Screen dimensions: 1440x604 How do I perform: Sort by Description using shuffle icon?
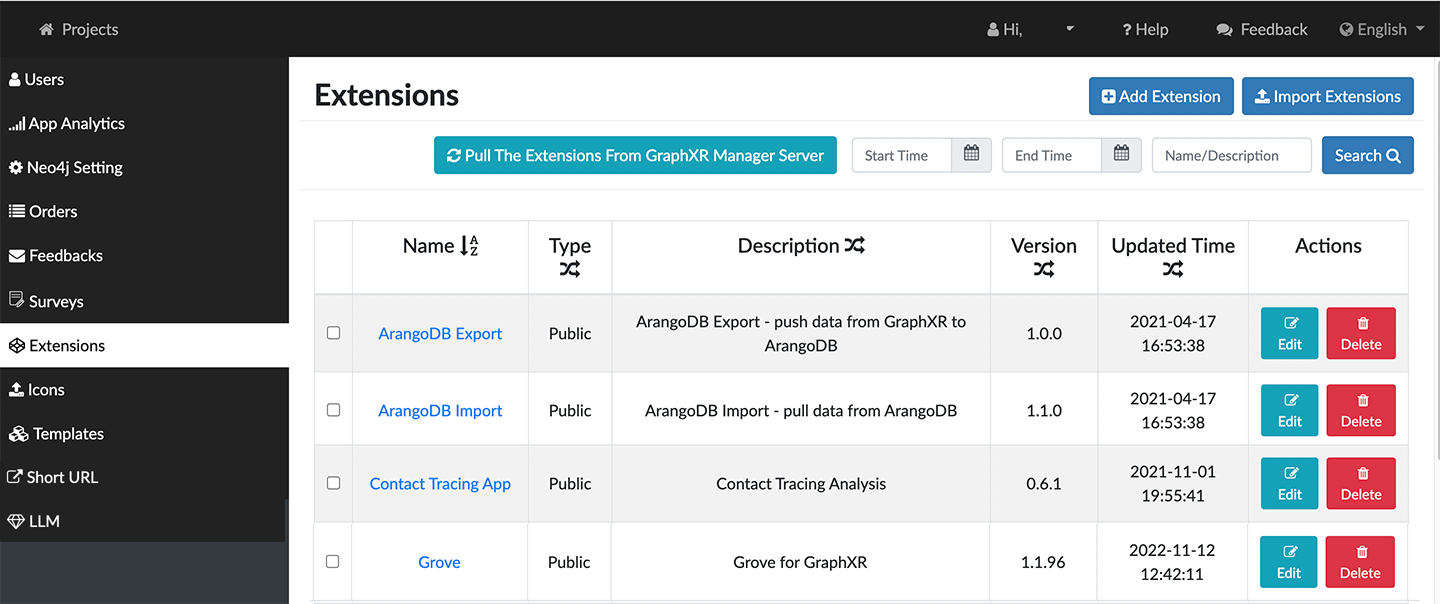854,246
